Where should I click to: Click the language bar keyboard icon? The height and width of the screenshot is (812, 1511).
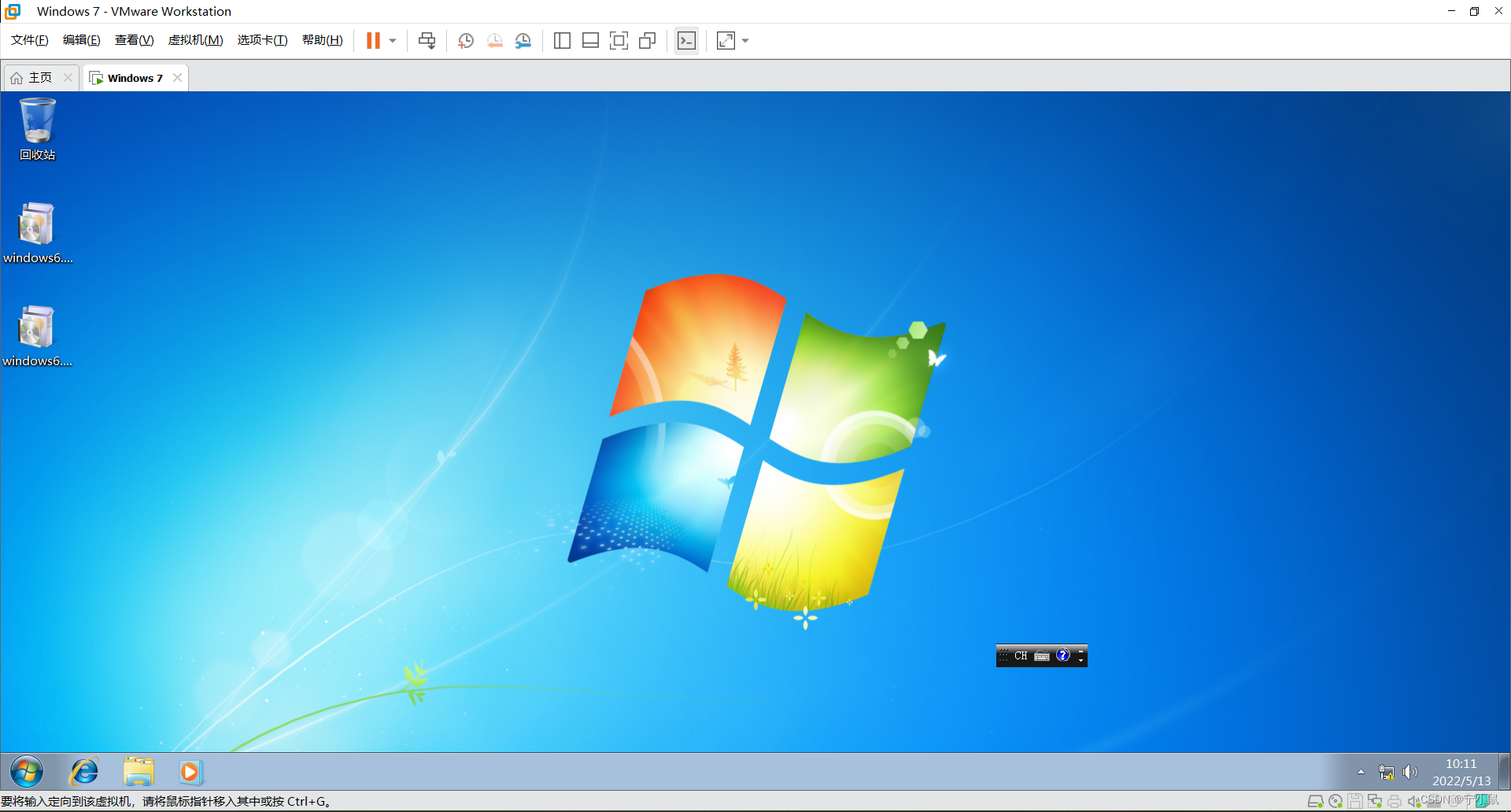click(x=1042, y=655)
